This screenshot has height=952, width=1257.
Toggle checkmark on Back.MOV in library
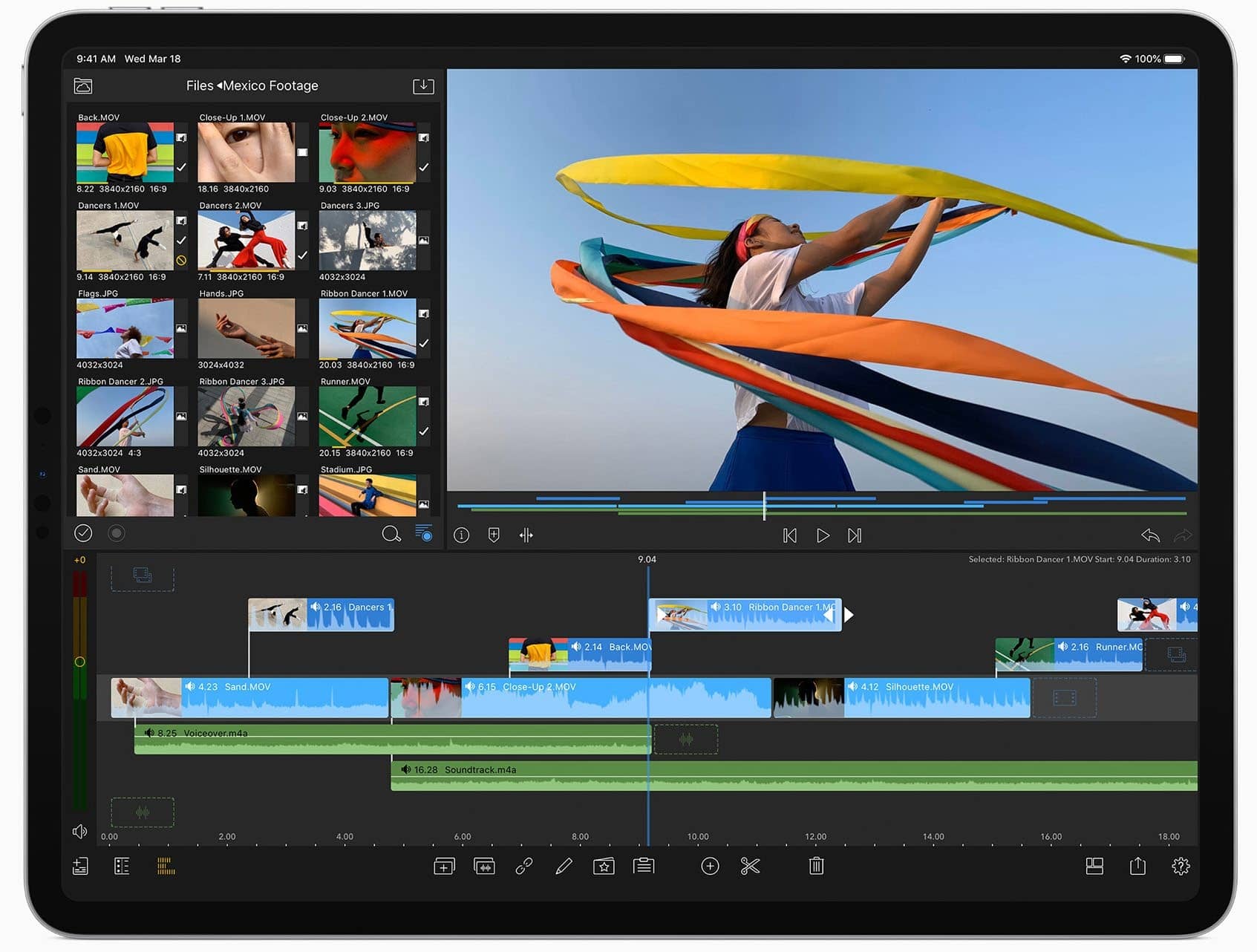pyautogui.click(x=181, y=168)
